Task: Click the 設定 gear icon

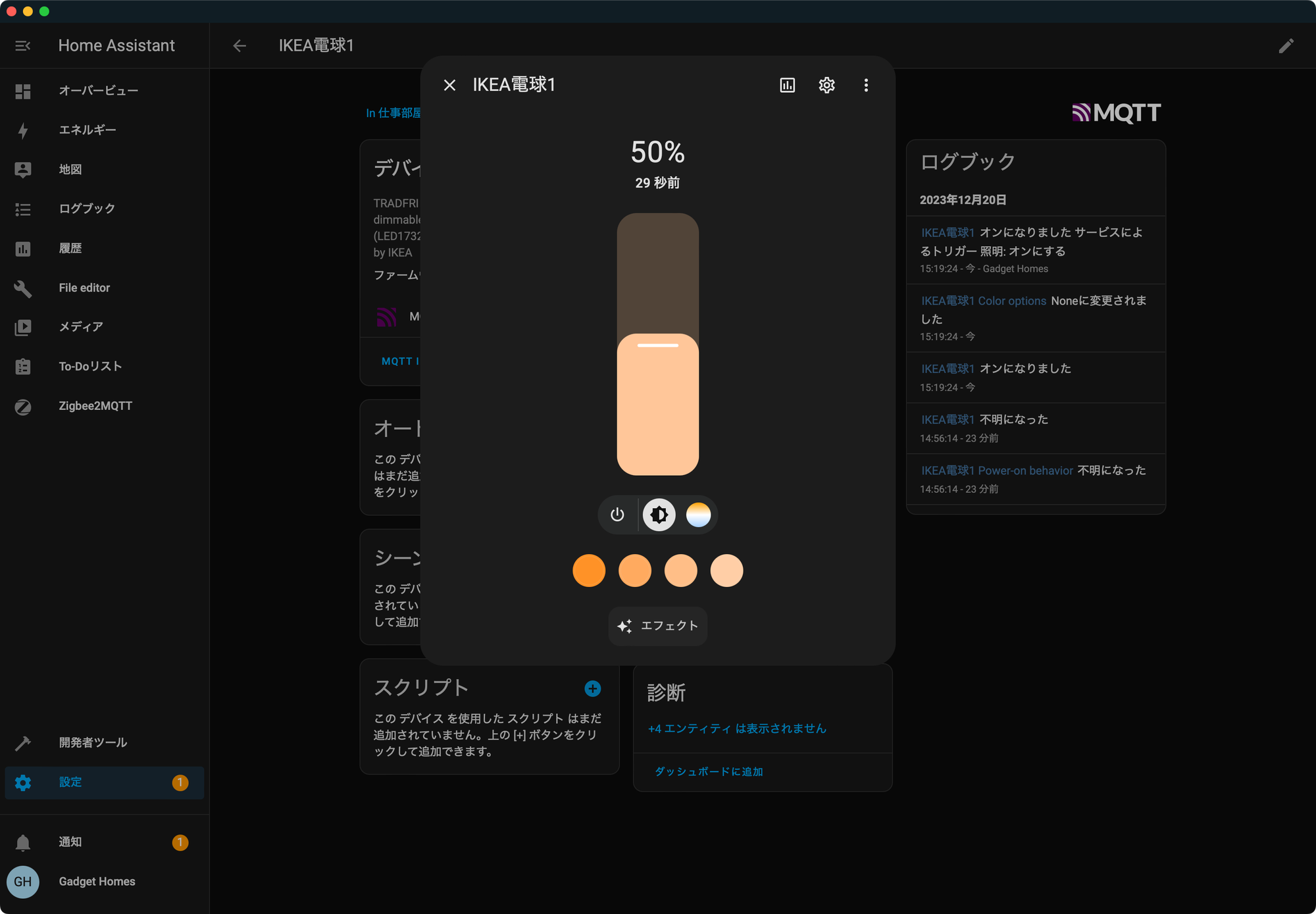Action: point(23,782)
